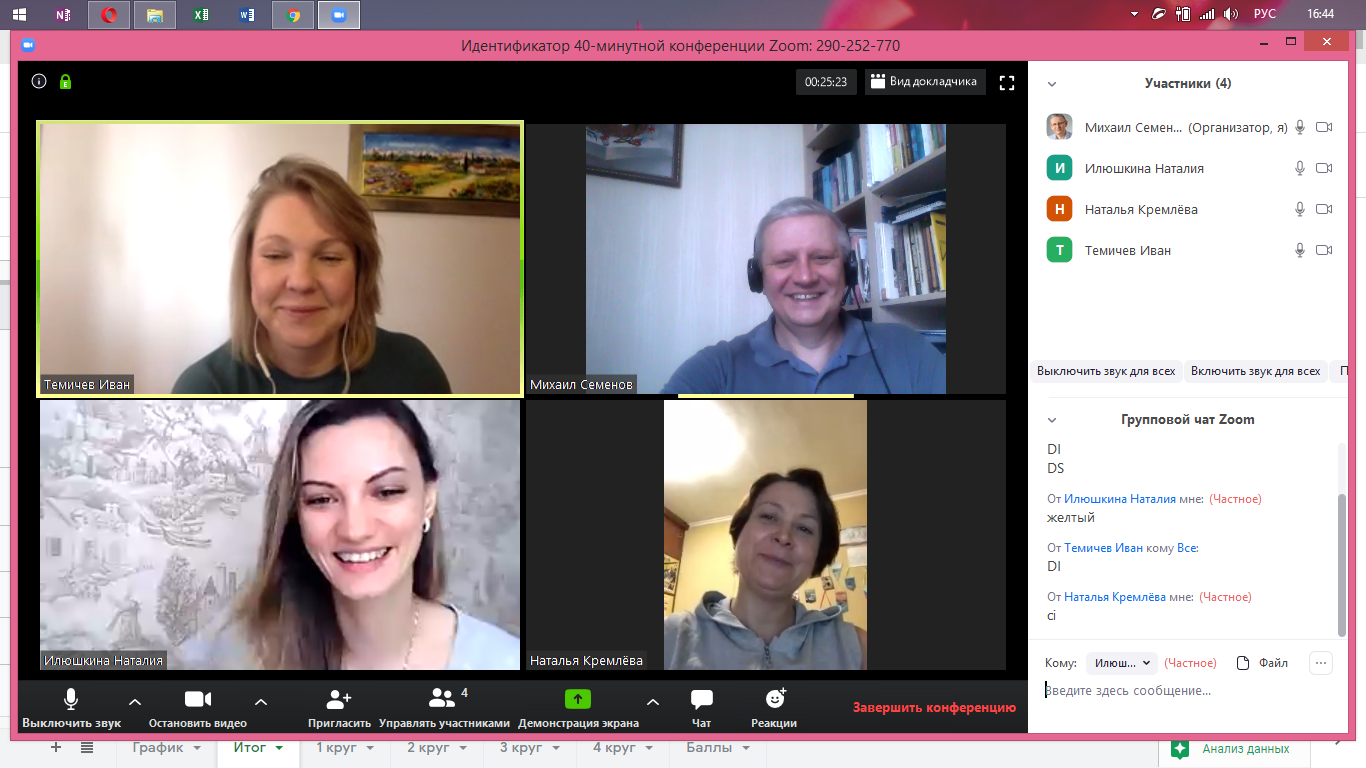Open Google Chrome from taskbar
Screen dimensions: 1366x768
[x=293, y=15]
